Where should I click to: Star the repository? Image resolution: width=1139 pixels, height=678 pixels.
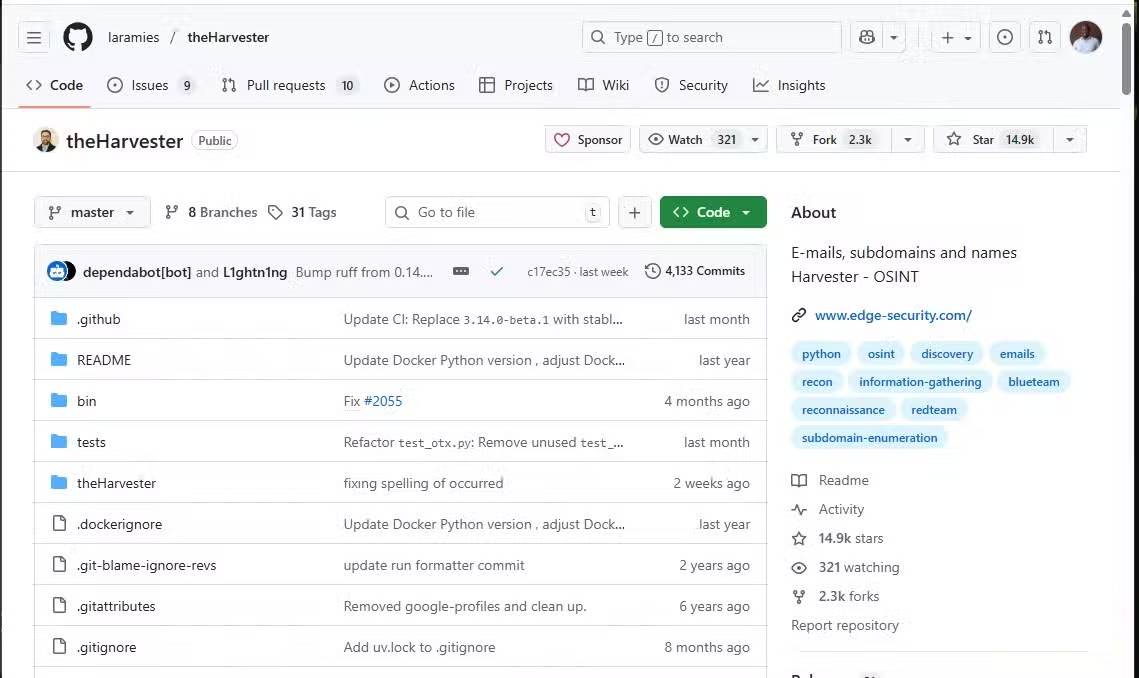pyautogui.click(x=992, y=140)
